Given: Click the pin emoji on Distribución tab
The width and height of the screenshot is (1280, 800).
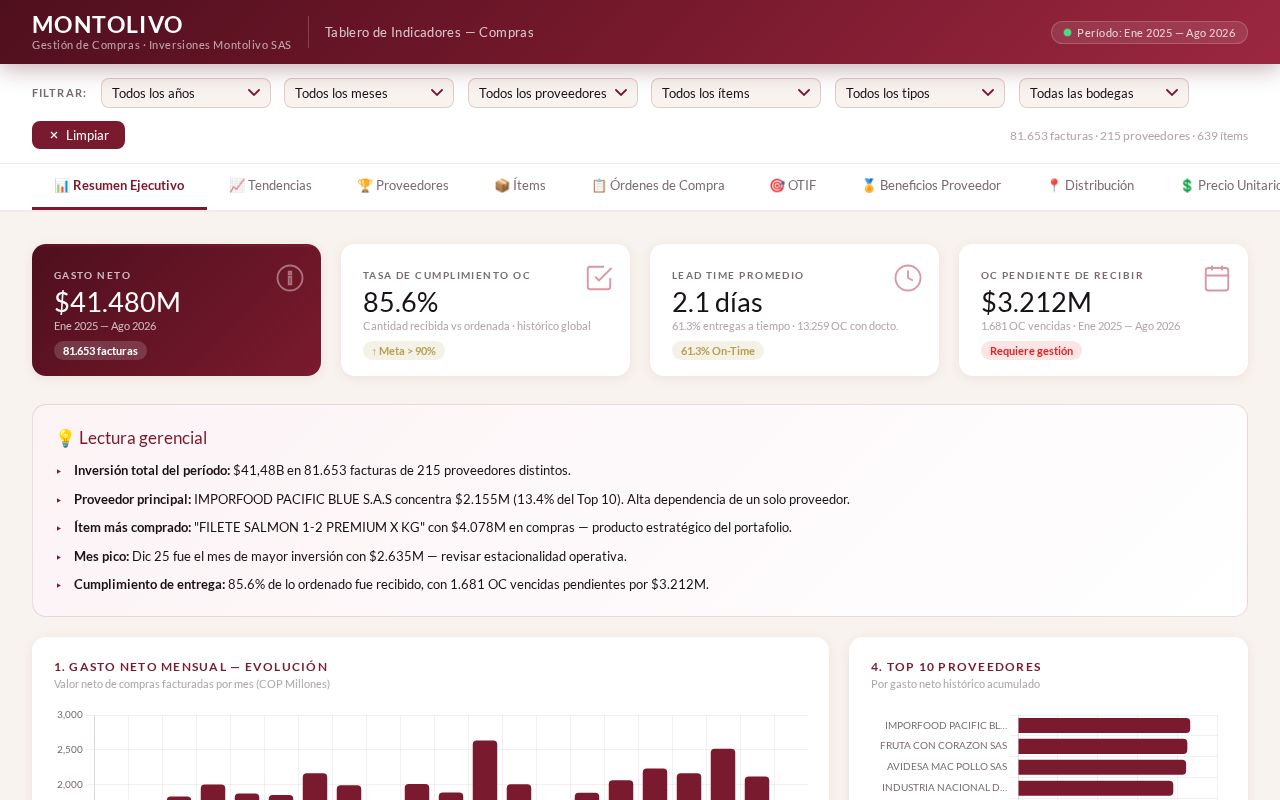Looking at the screenshot, I should coord(1054,186).
